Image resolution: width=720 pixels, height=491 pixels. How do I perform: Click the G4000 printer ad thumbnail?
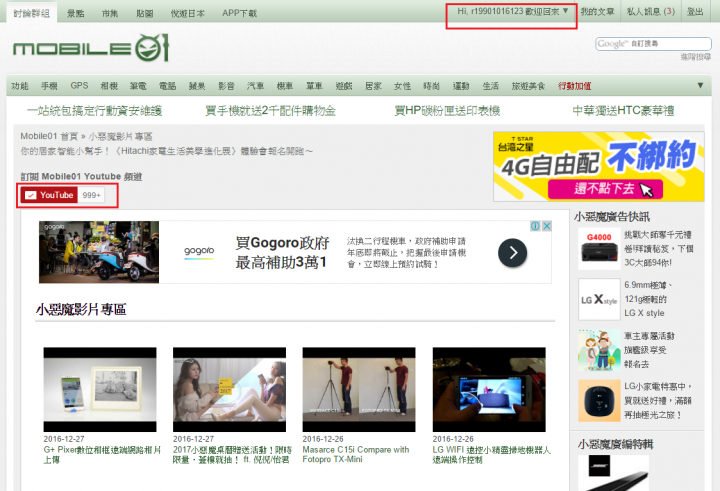[x=599, y=248]
